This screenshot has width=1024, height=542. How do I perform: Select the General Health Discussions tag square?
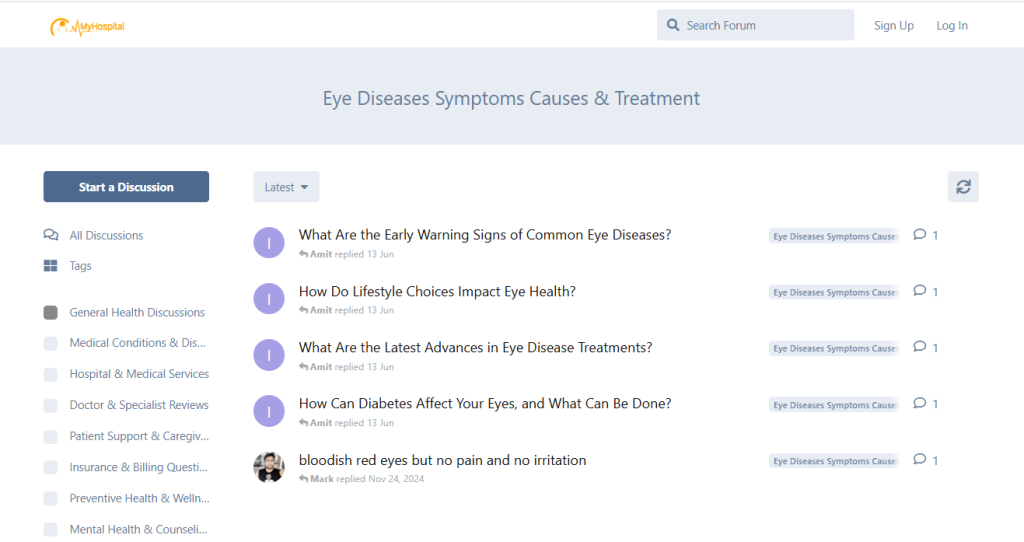tap(51, 313)
